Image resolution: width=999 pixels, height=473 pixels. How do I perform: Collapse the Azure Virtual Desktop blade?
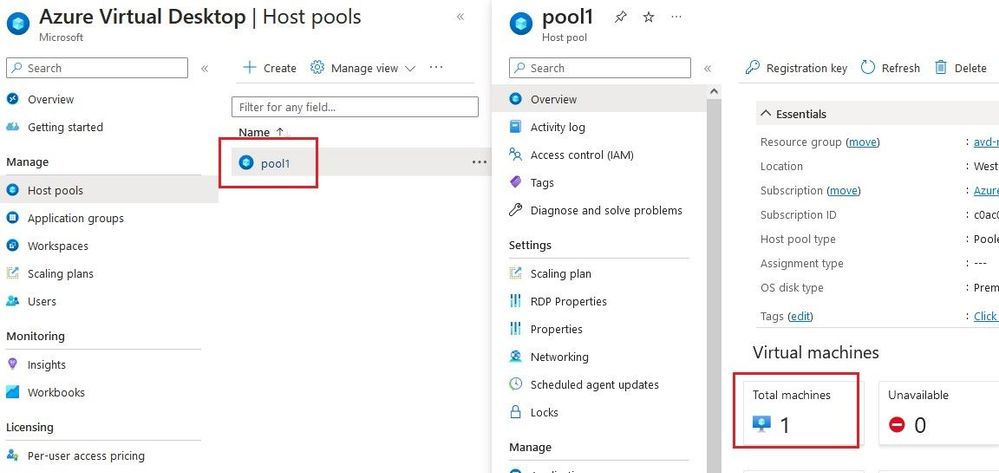coord(461,17)
